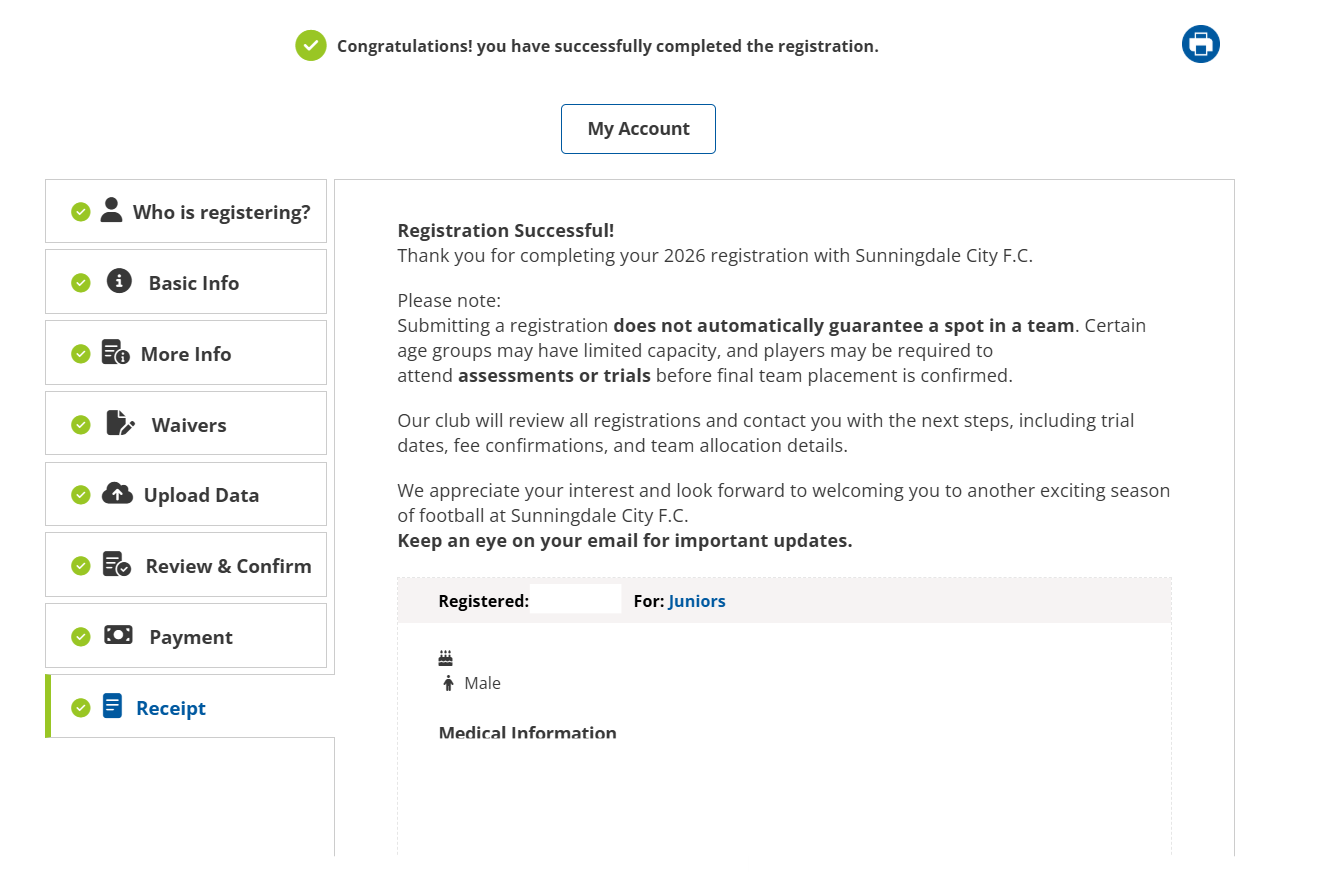1328x873 pixels.
Task: Click the cloud upload icon on Upload Data
Action: point(117,494)
